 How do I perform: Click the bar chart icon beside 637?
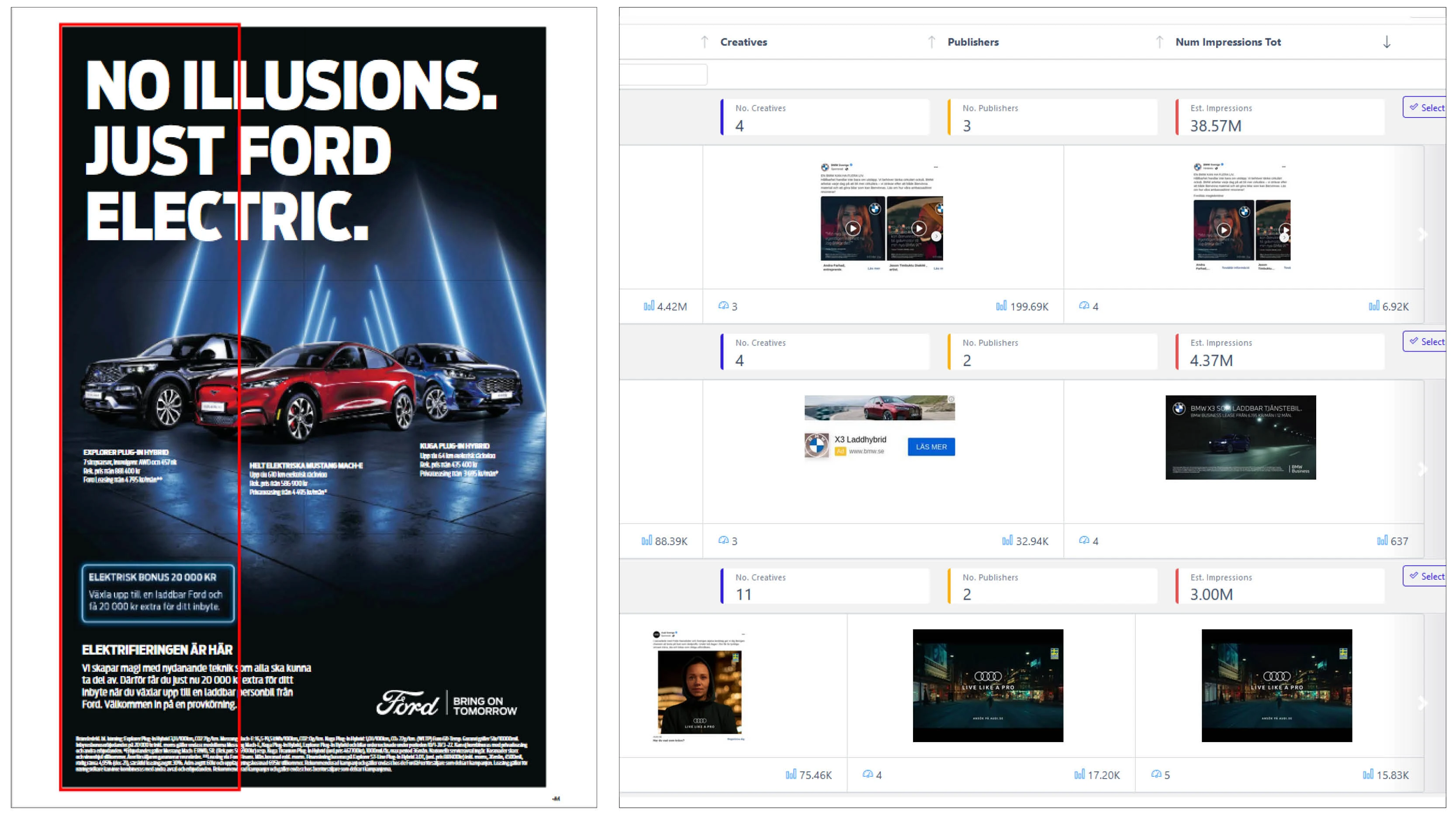1382,540
